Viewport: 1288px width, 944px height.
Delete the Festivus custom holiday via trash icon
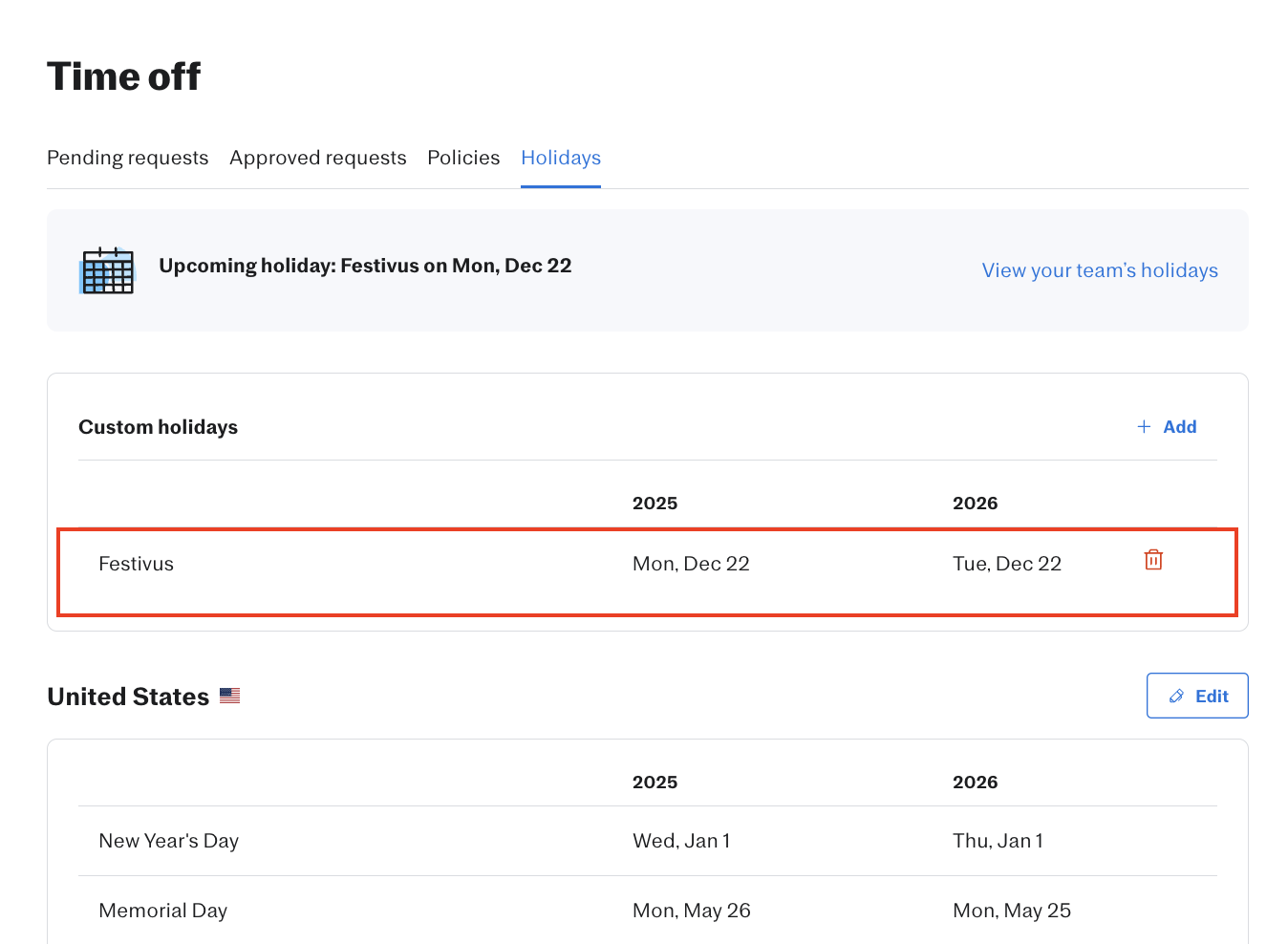point(1153,560)
